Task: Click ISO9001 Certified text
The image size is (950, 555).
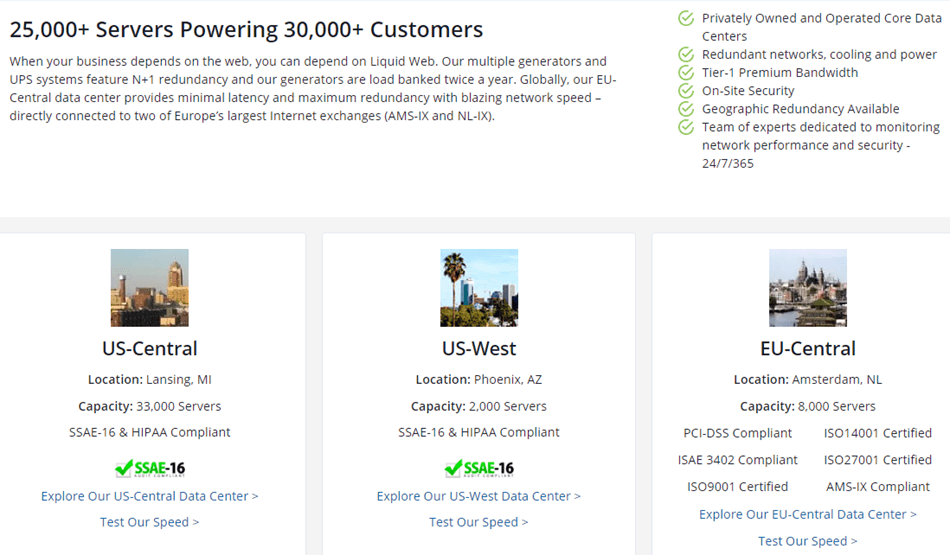Action: tap(737, 487)
